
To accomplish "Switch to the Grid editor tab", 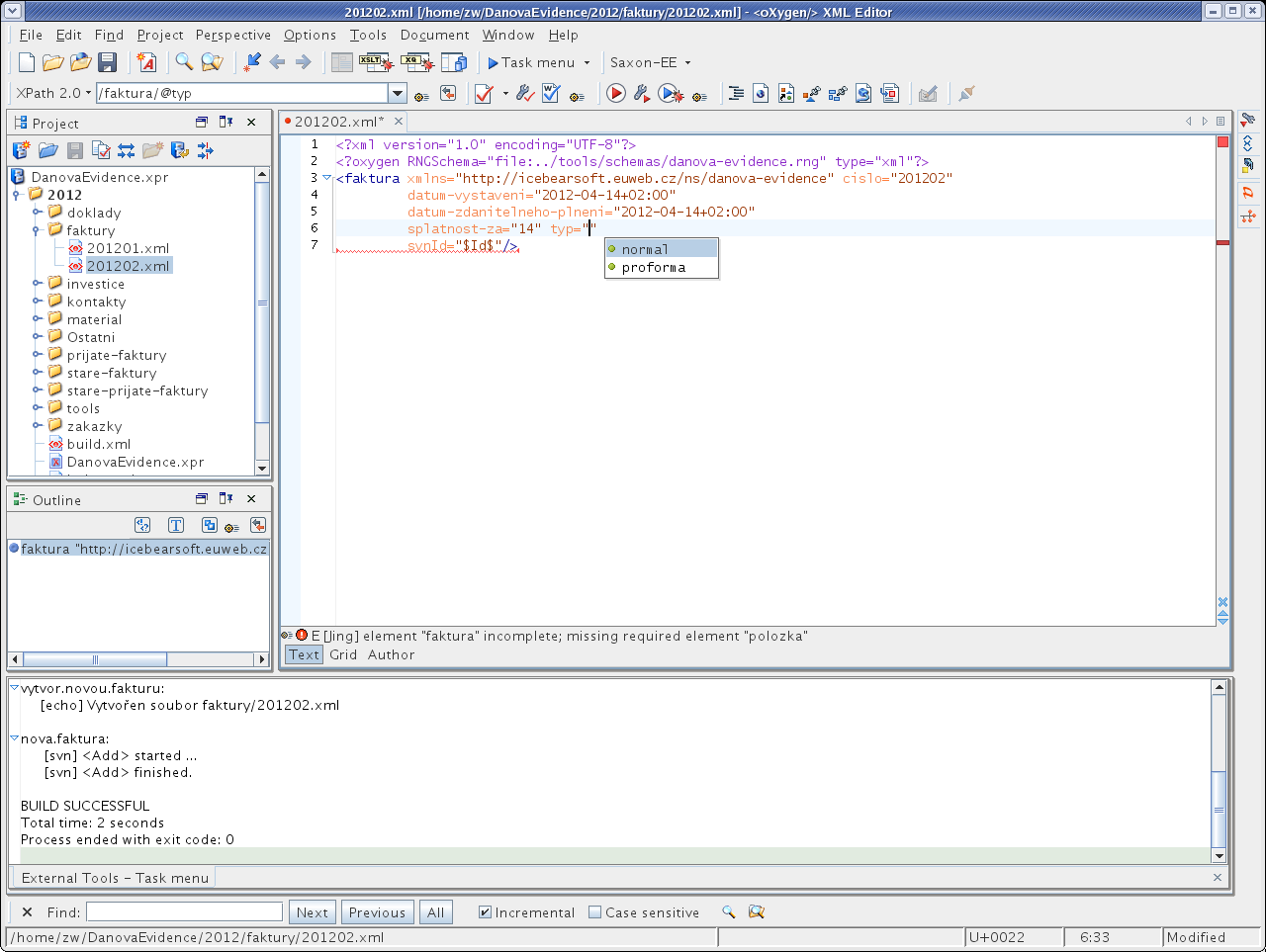I will (x=343, y=654).
